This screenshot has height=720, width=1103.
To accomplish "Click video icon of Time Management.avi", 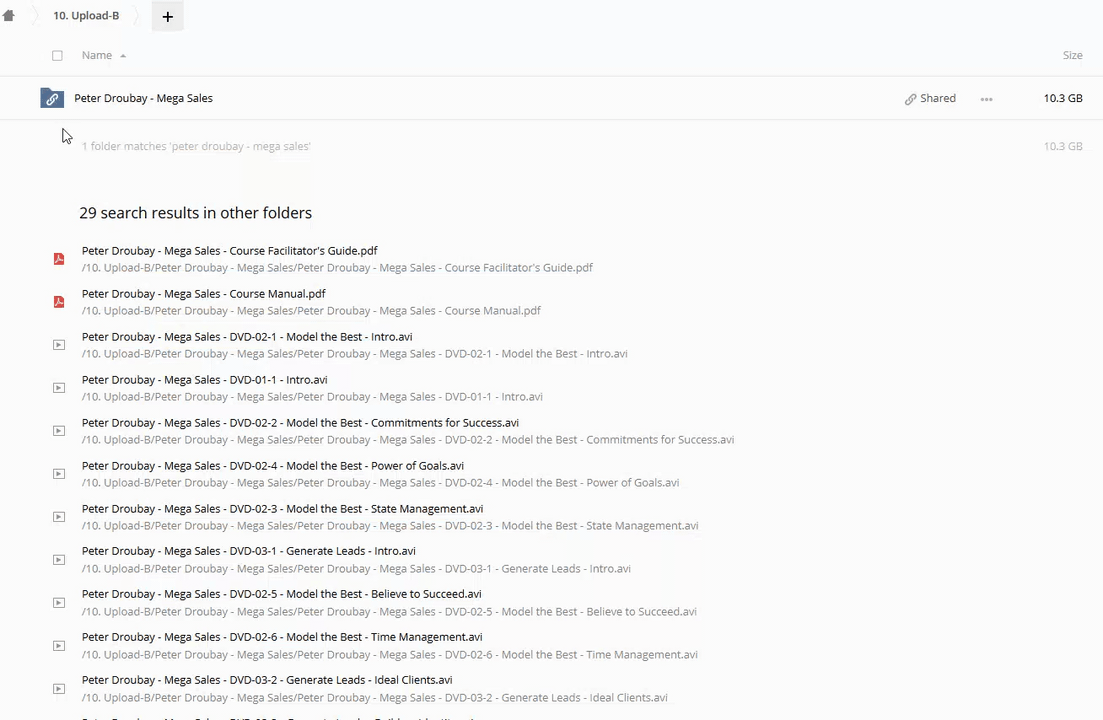I will coord(59,646).
